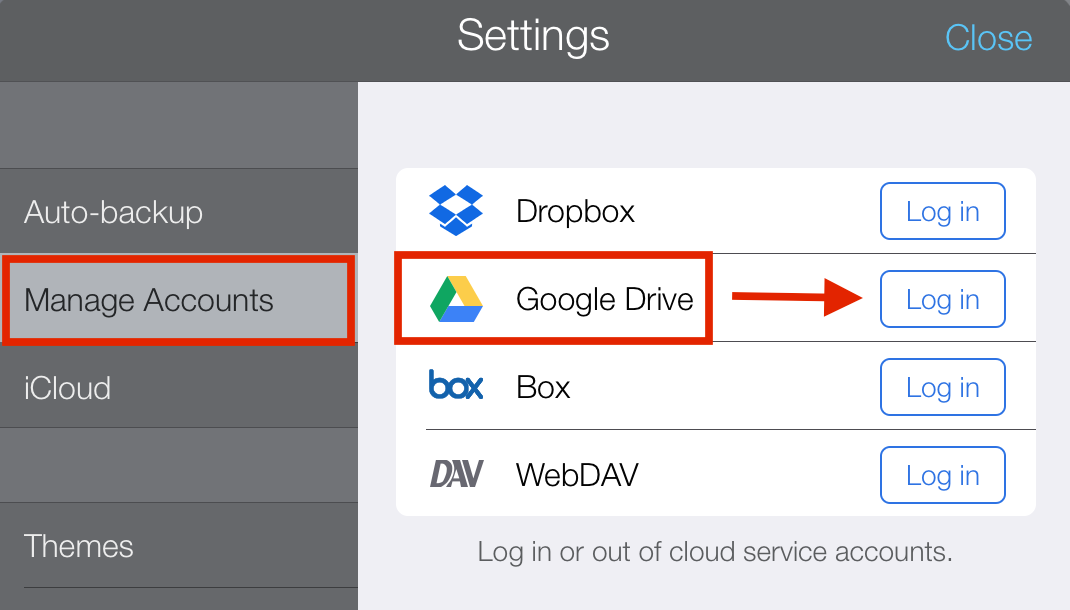This screenshot has width=1070, height=610.
Task: Click the Box logo icon
Action: point(456,384)
